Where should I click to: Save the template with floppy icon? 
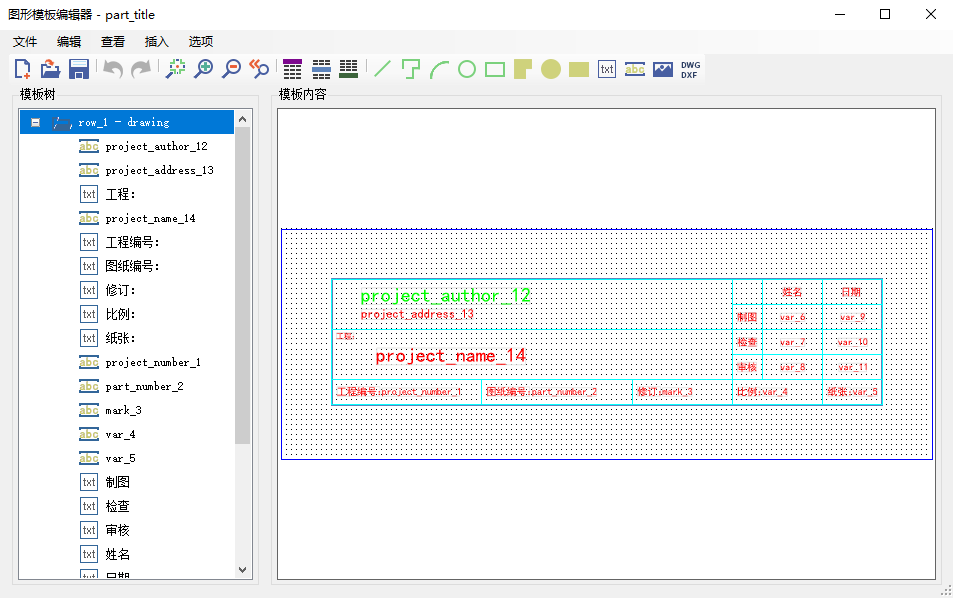(x=79, y=69)
